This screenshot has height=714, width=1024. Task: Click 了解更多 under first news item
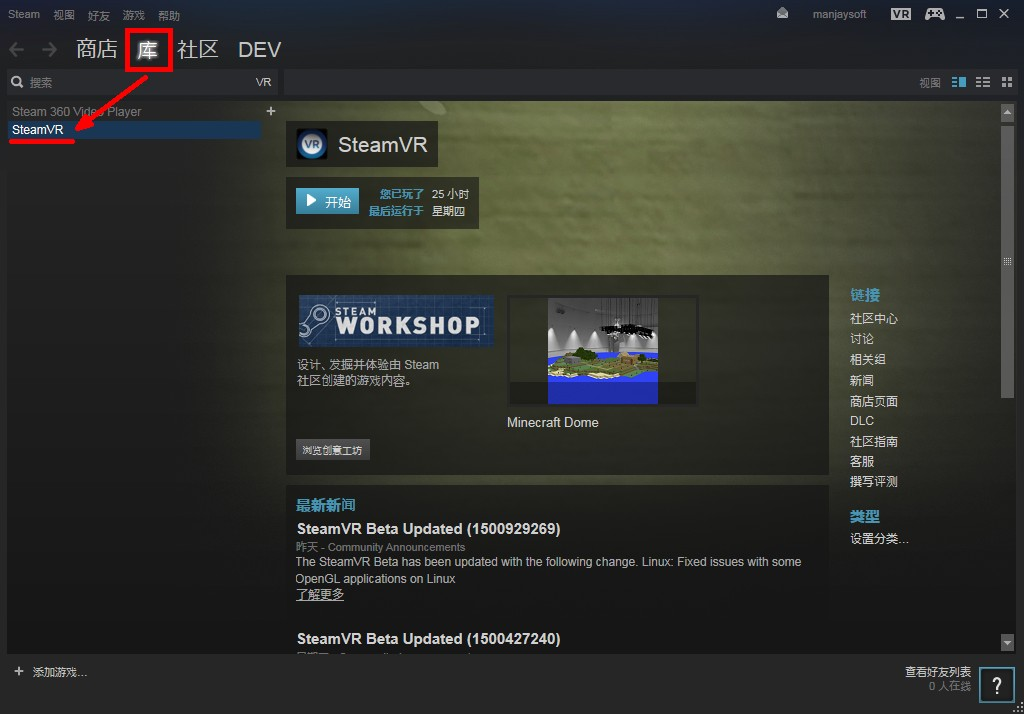(x=320, y=594)
